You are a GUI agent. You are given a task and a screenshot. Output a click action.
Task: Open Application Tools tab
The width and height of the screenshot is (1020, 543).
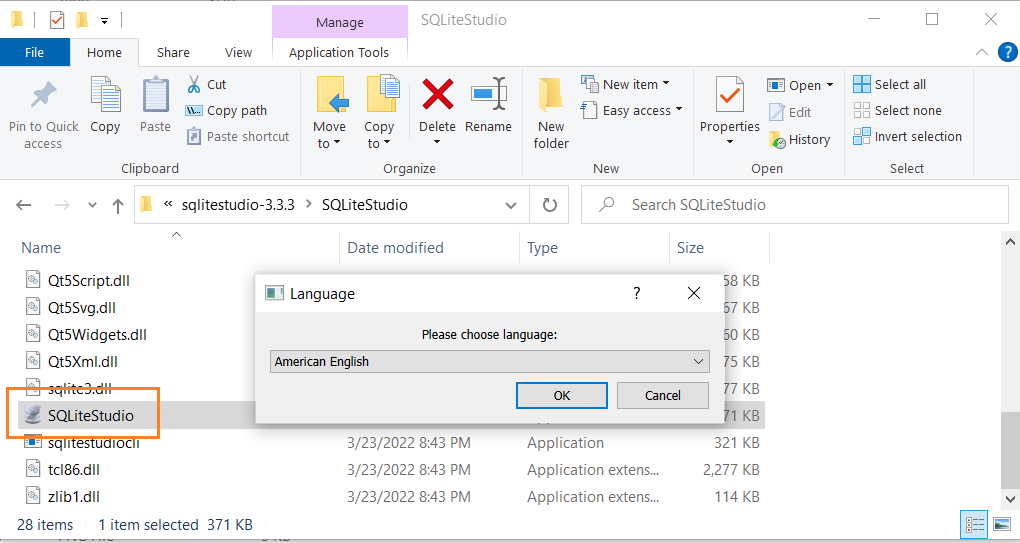click(339, 53)
